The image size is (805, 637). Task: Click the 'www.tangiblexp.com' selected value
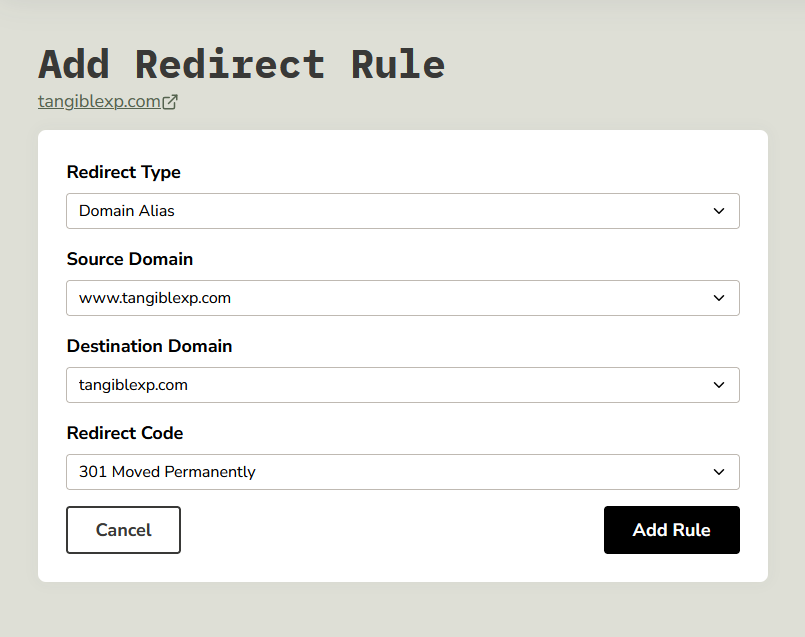[155, 298]
